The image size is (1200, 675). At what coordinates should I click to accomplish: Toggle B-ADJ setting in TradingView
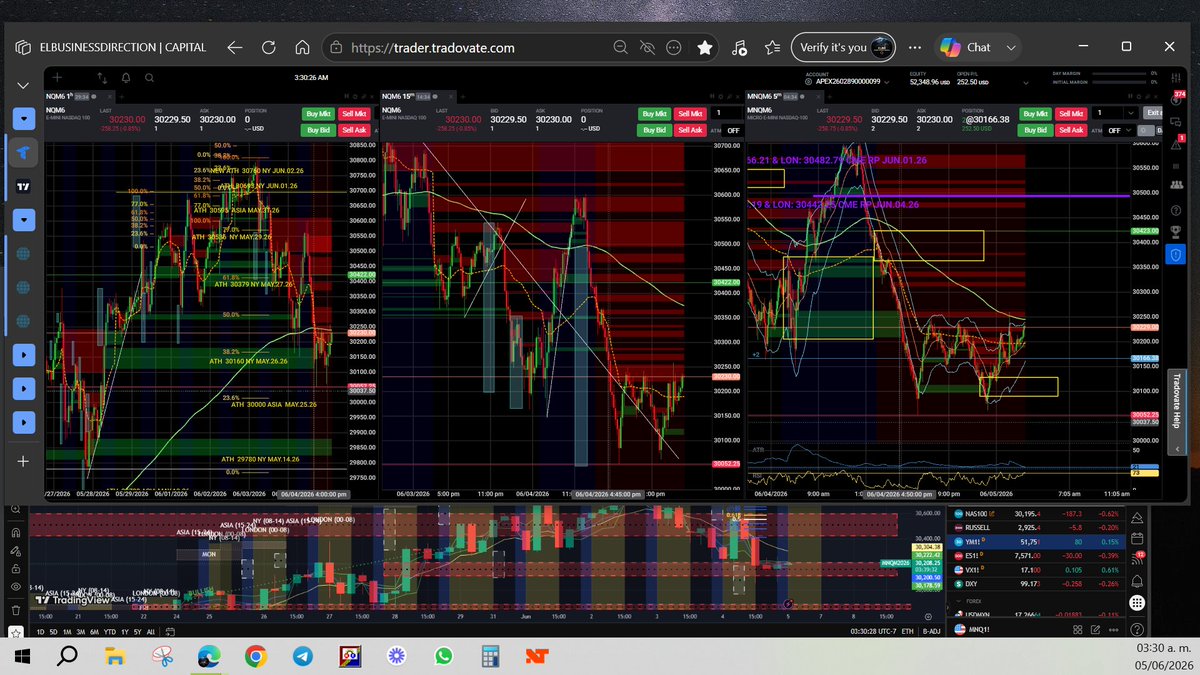click(932, 632)
